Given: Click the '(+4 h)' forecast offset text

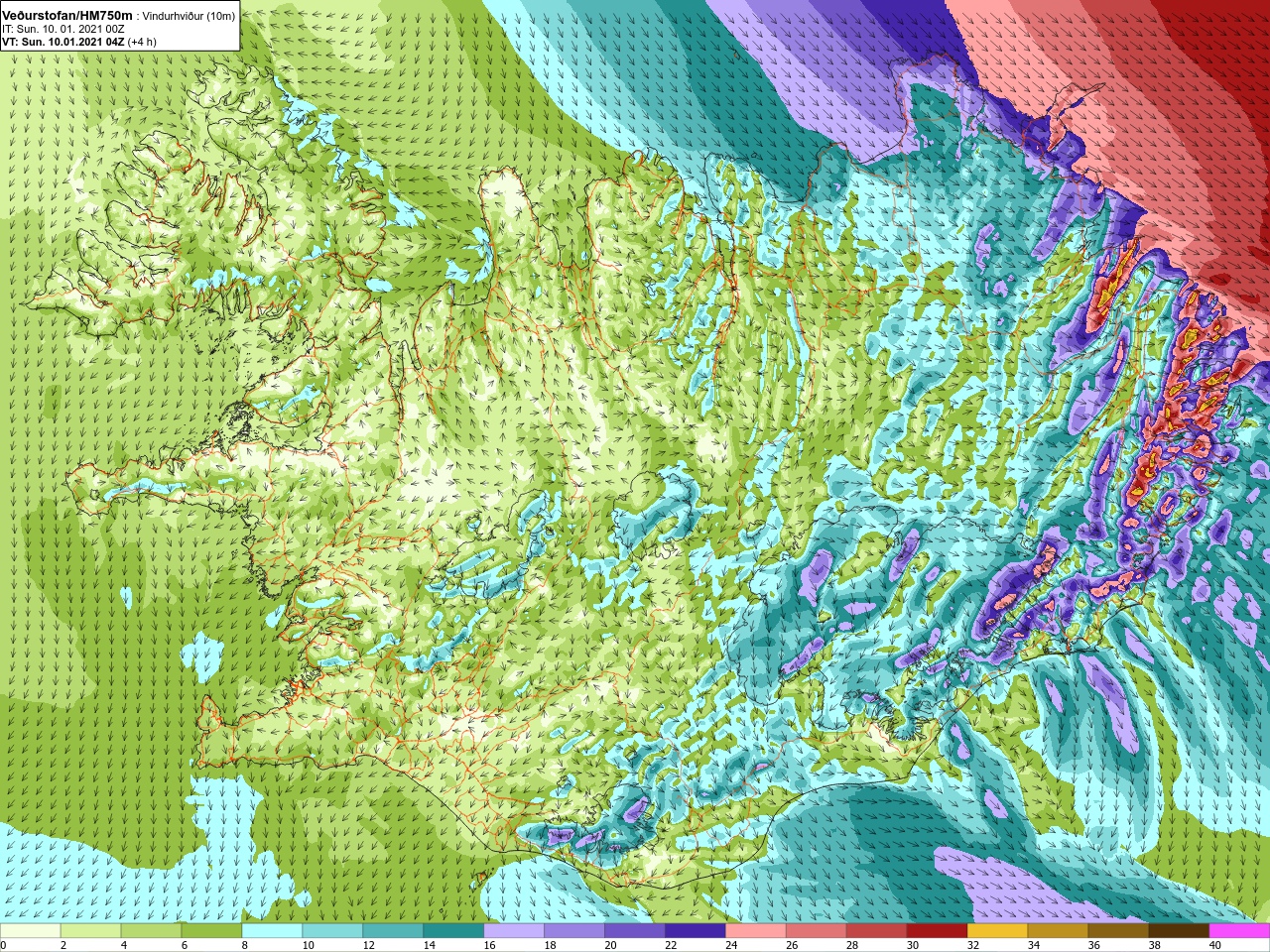Looking at the screenshot, I should pyautogui.click(x=142, y=42).
